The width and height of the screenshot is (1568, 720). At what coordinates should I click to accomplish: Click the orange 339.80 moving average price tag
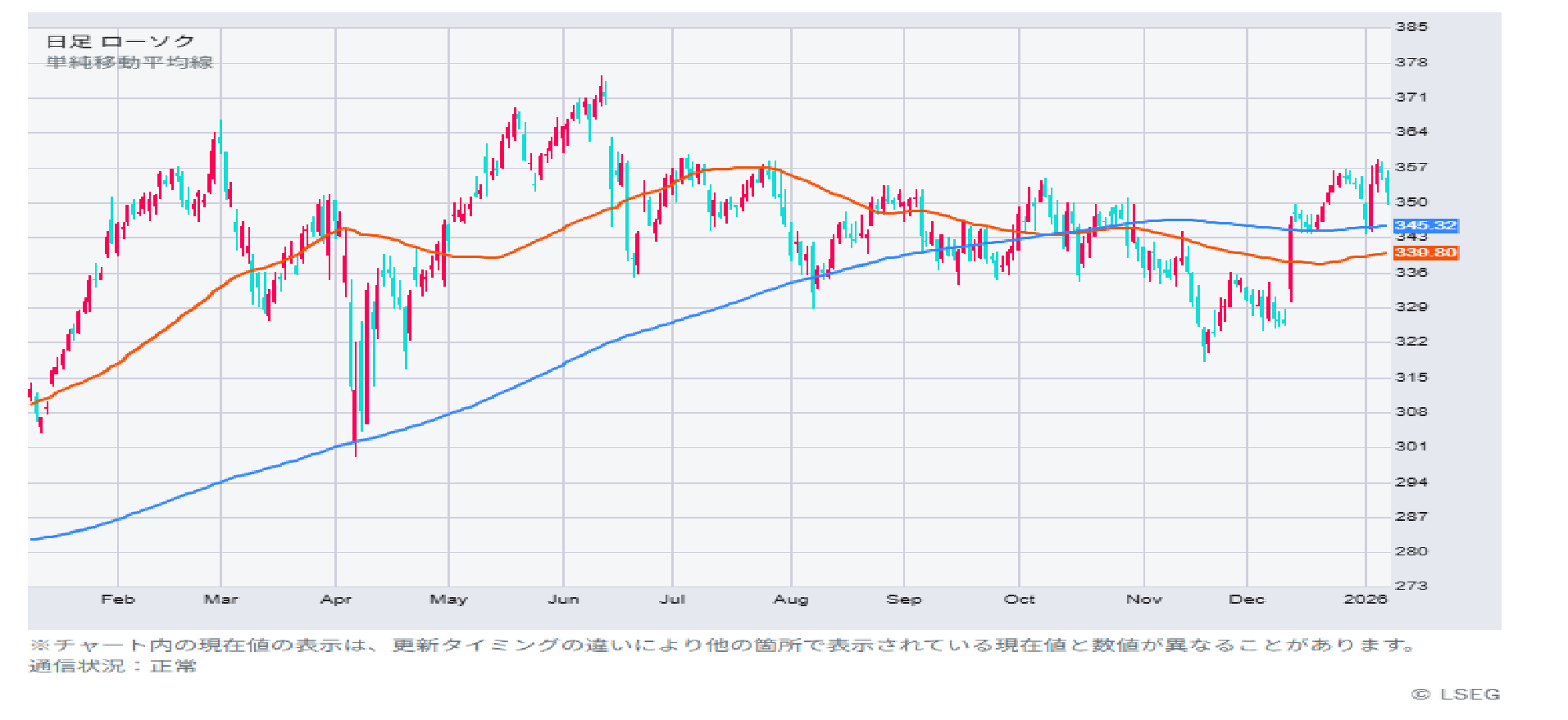1425,252
